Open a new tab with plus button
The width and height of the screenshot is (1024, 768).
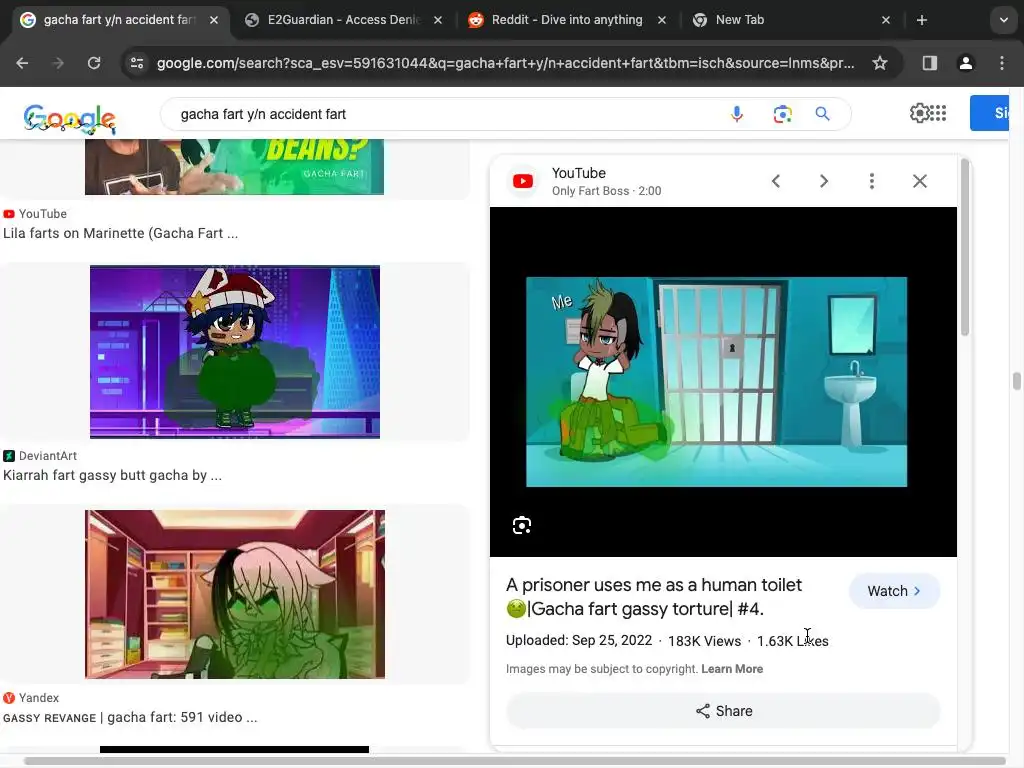coord(921,20)
